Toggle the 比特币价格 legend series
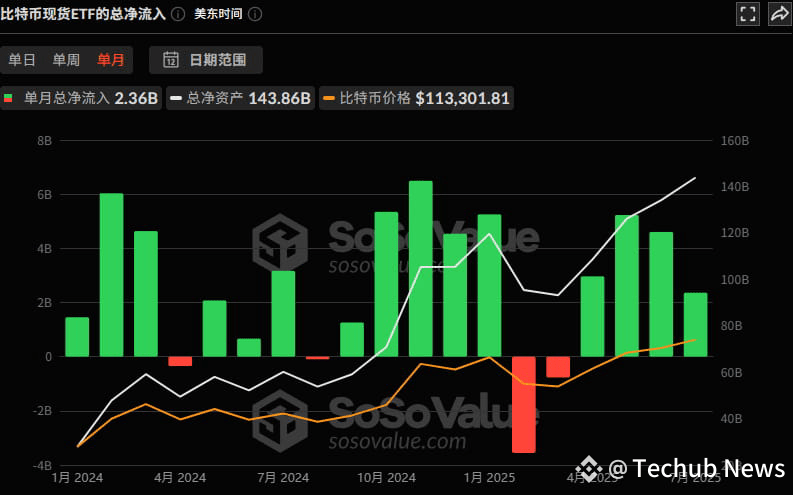Image resolution: width=793 pixels, height=495 pixels. point(416,98)
